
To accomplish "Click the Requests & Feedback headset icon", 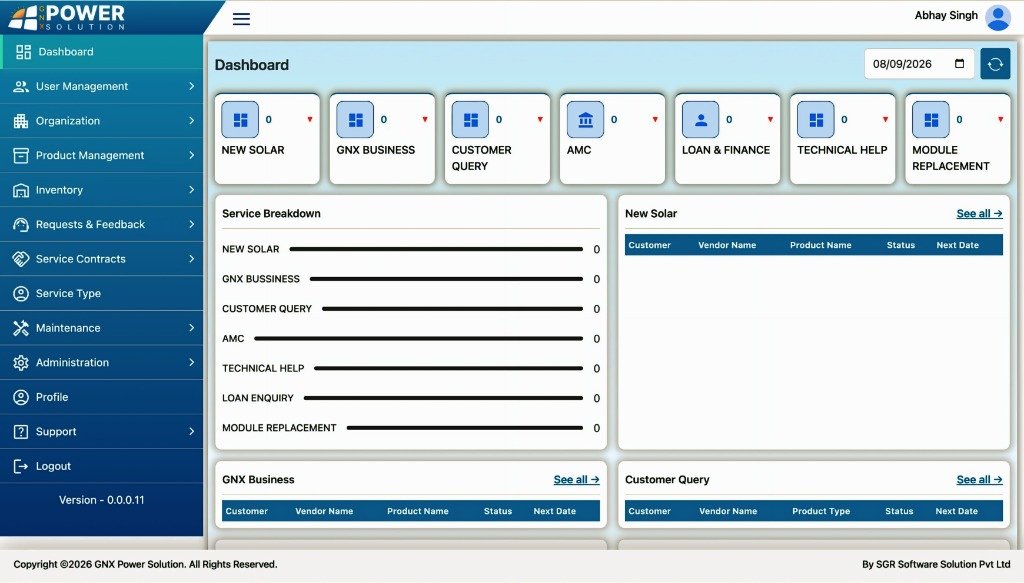I will coord(21,225).
